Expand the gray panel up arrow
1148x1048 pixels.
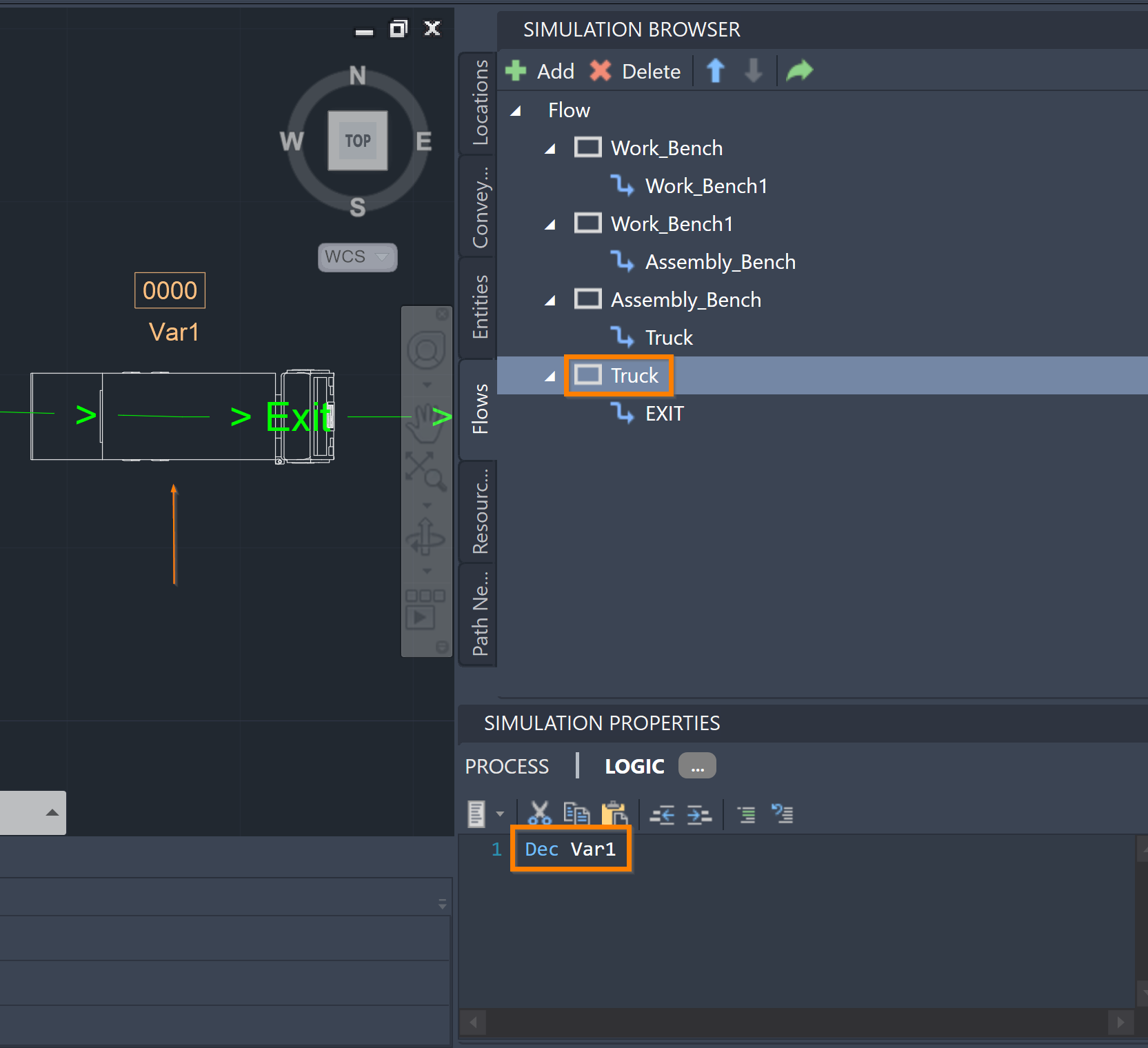[x=52, y=812]
